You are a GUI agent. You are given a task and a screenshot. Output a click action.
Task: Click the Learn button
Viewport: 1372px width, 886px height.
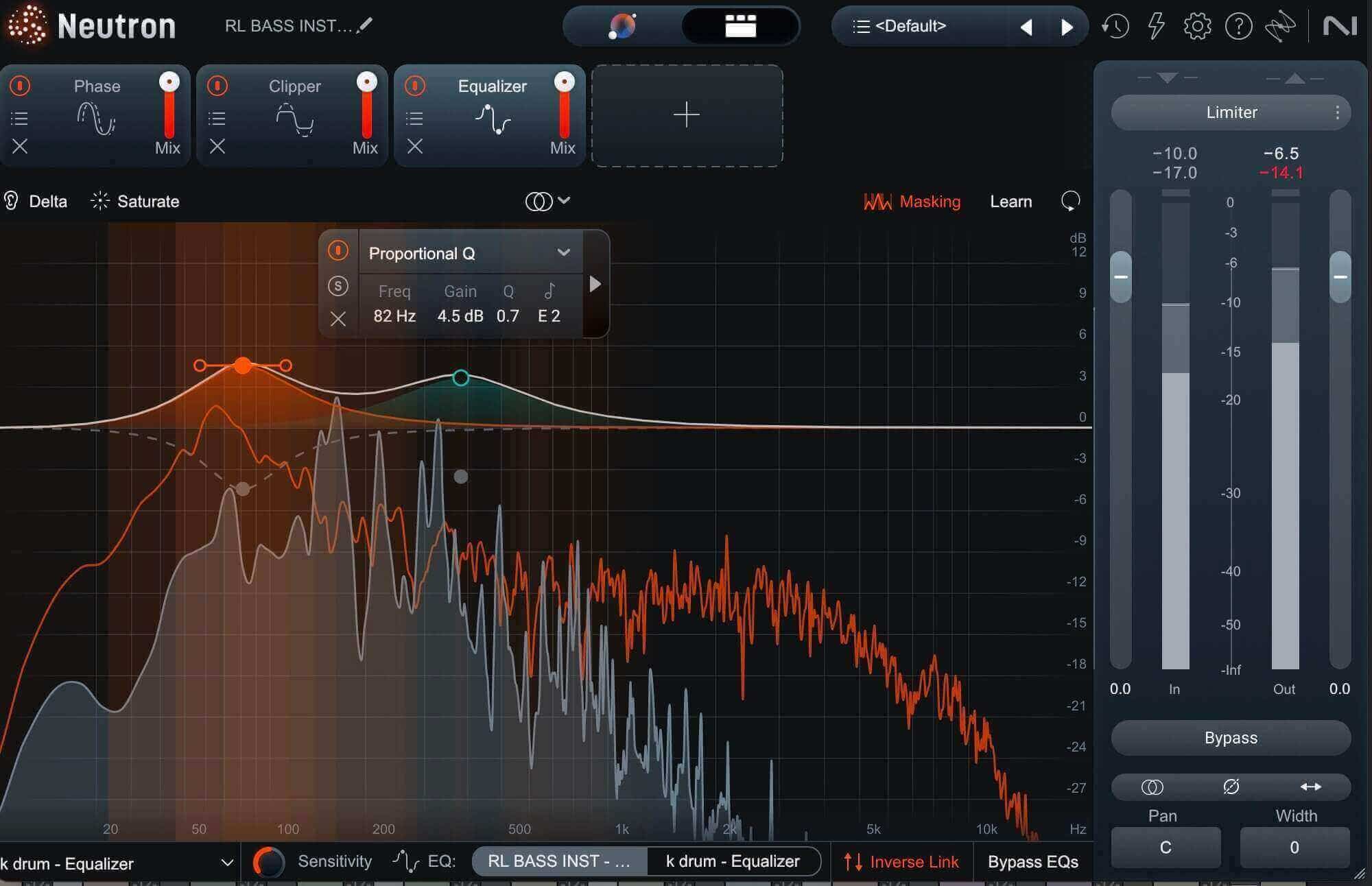click(x=1010, y=202)
